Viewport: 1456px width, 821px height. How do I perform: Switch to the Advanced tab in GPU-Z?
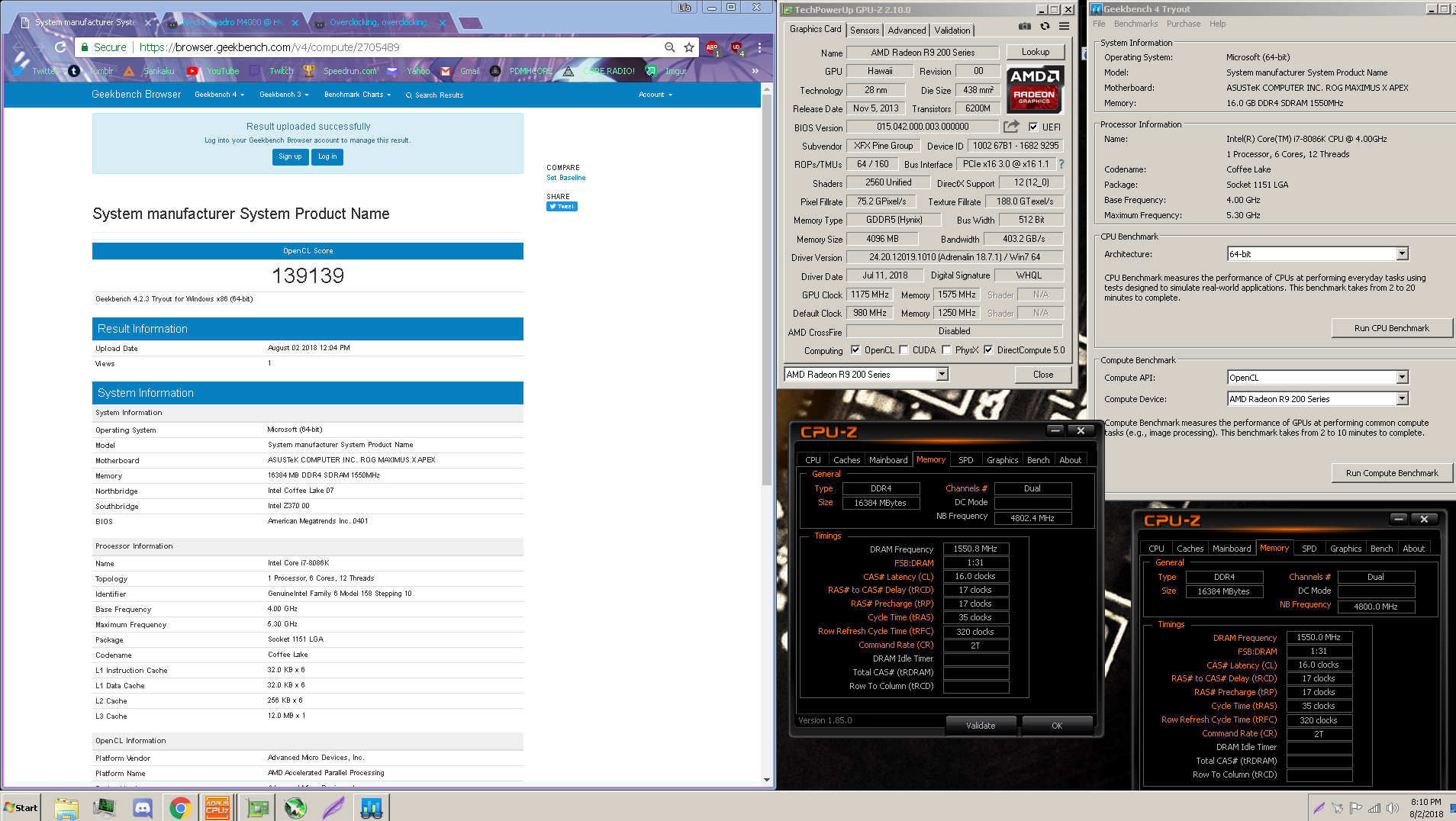tap(907, 31)
